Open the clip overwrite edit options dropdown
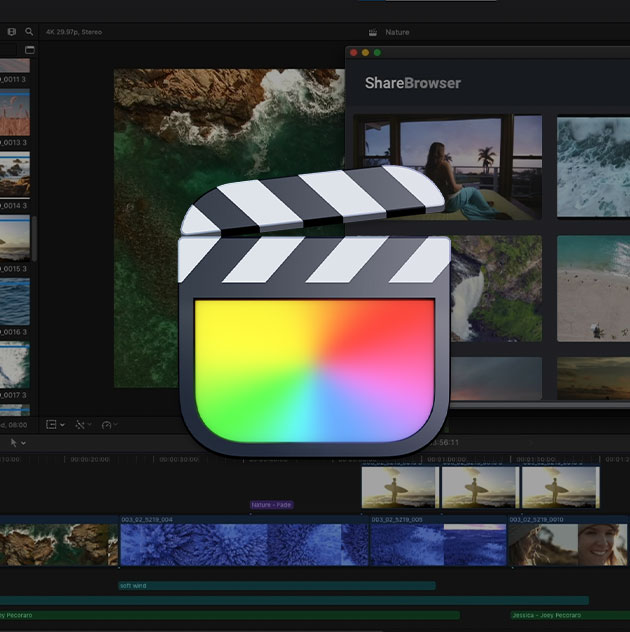630x632 pixels. coord(55,424)
